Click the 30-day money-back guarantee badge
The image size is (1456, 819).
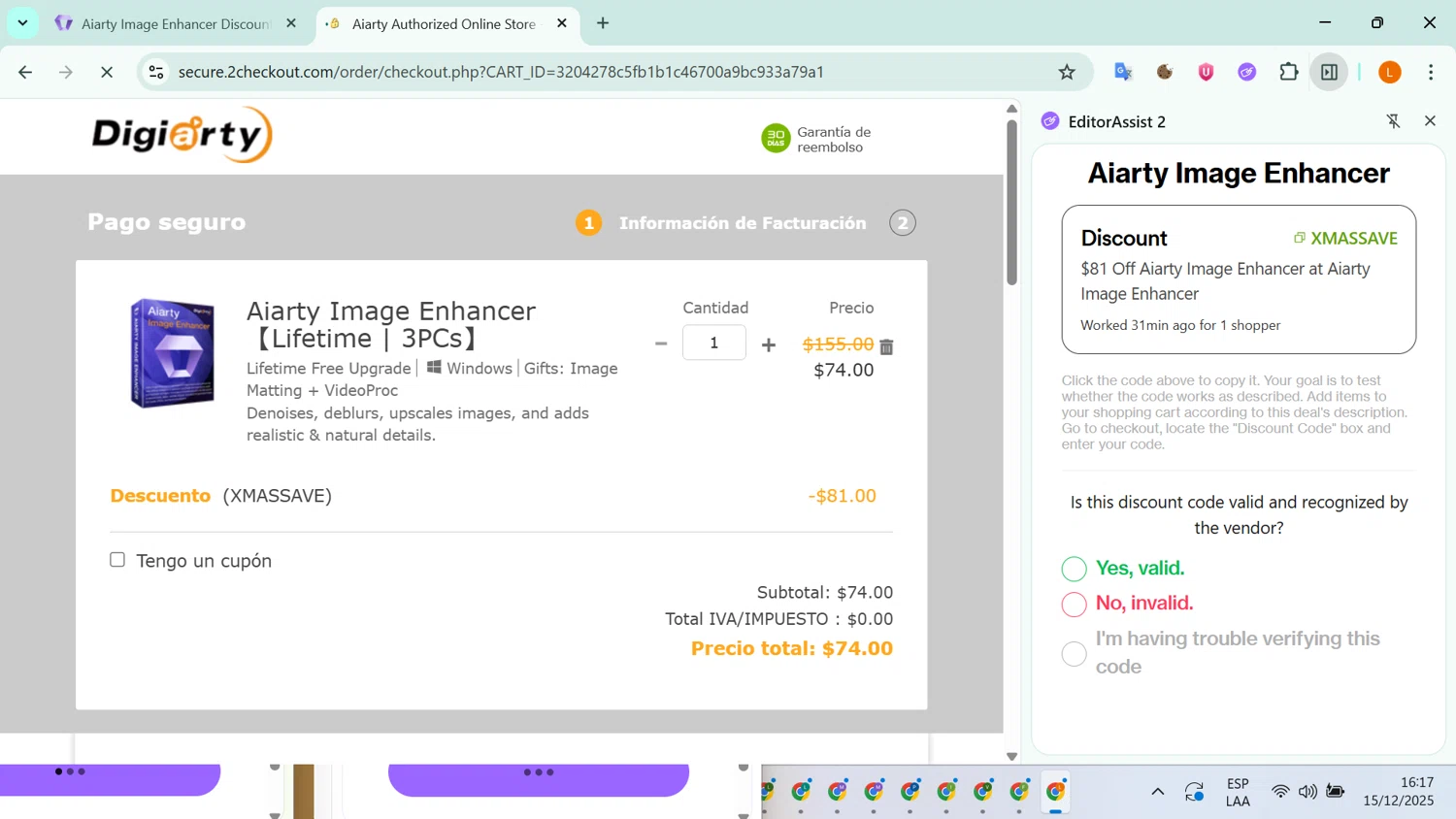pos(776,139)
